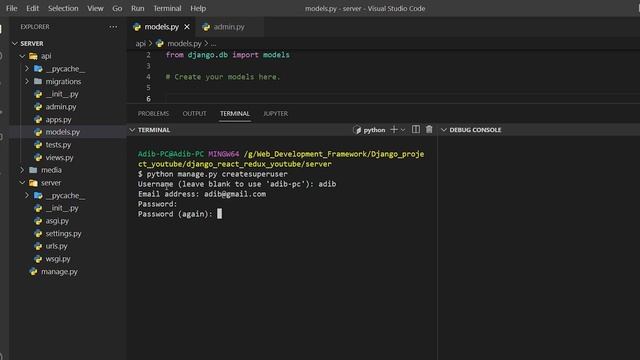
Task: Expand the migrations folder
Action: (x=27, y=81)
